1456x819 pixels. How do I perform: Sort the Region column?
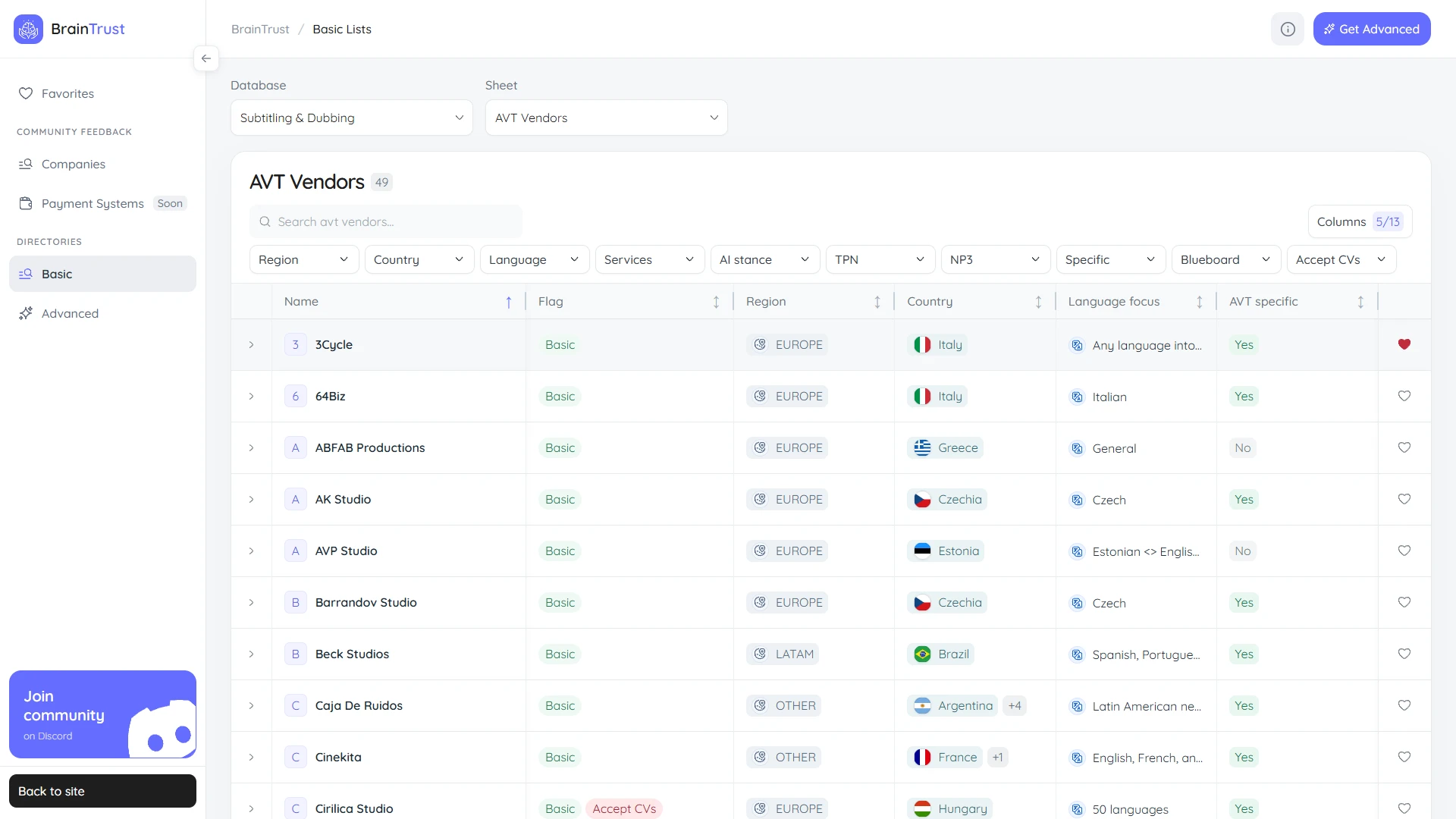click(877, 302)
